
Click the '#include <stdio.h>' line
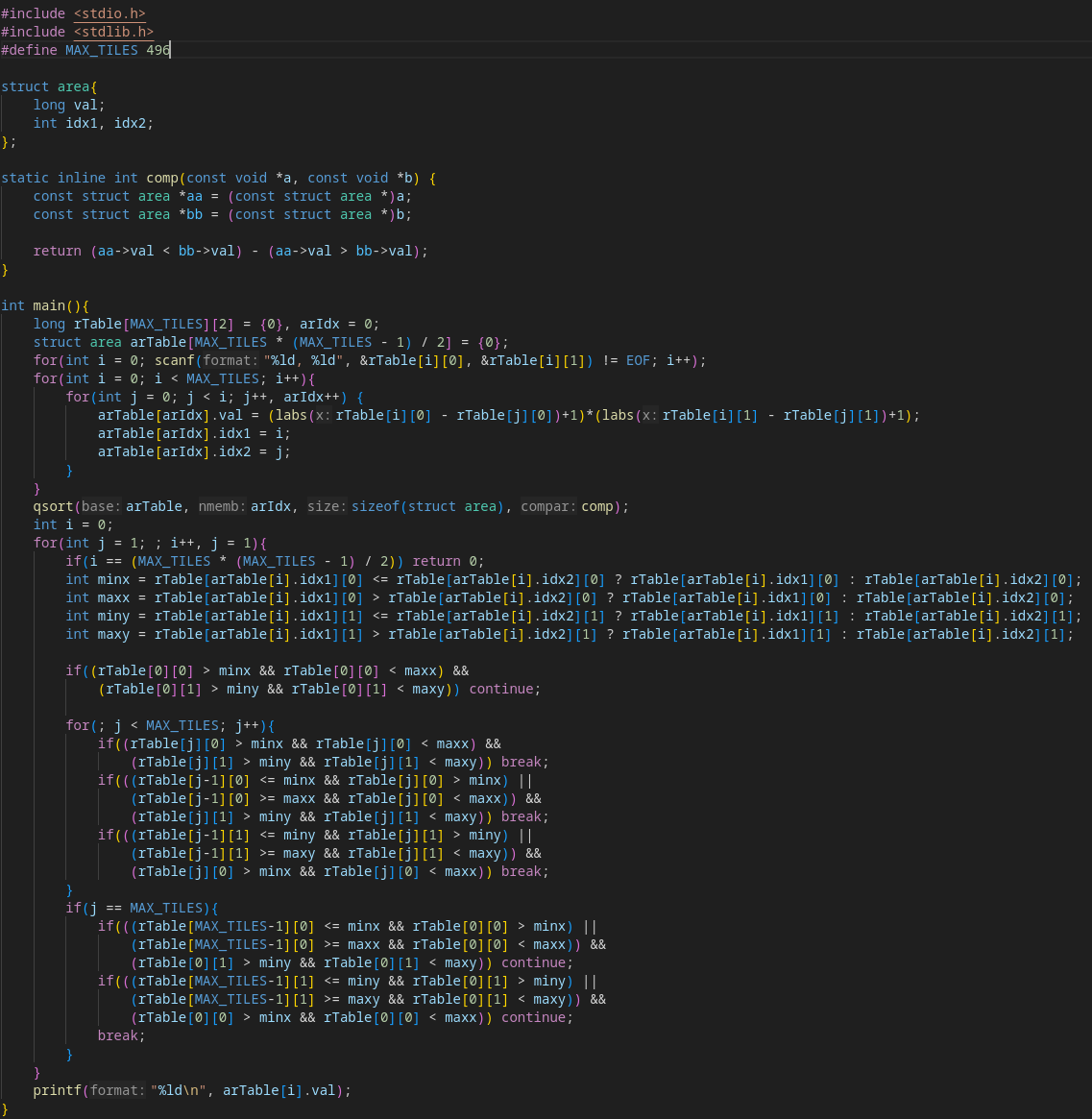click(x=74, y=13)
